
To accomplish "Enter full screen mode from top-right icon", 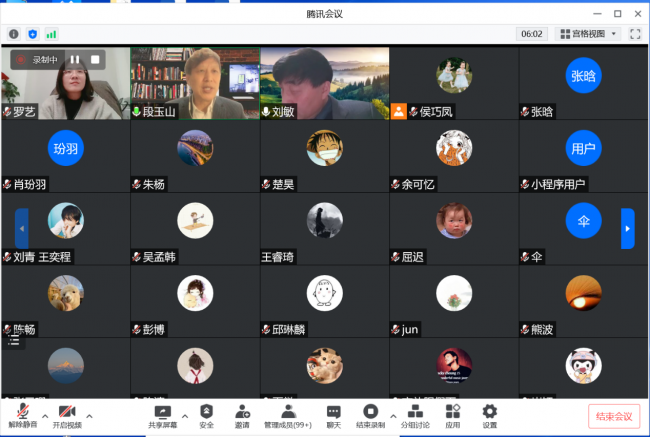I will [x=635, y=34].
